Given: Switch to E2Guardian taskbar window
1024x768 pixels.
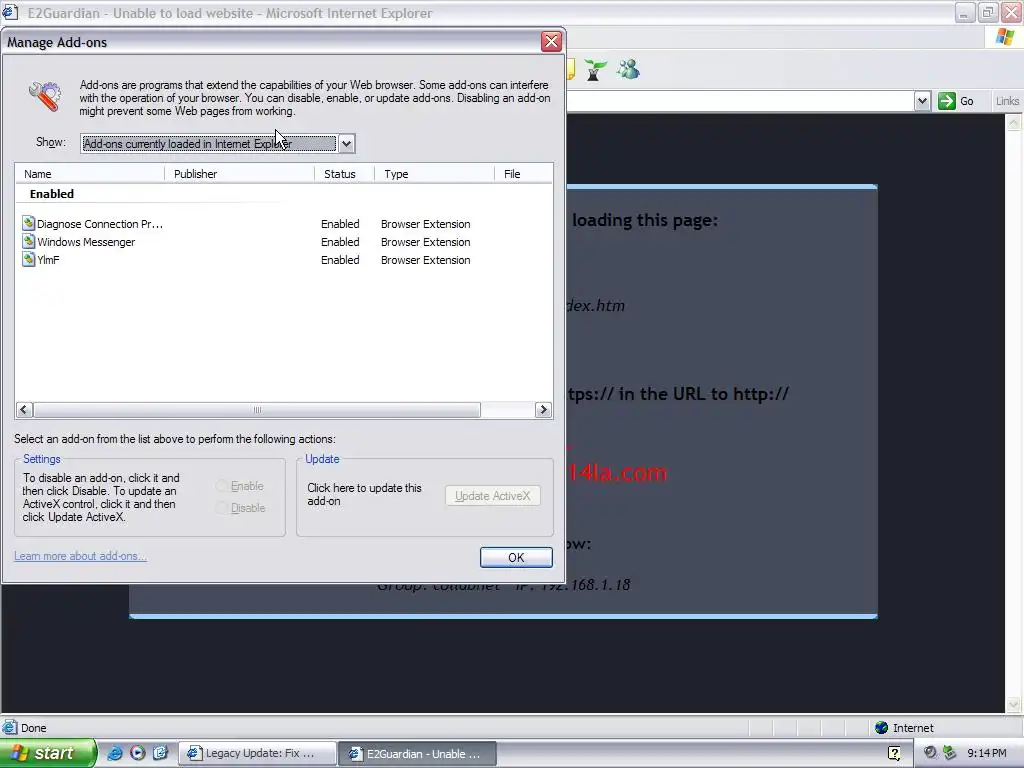Looking at the screenshot, I should [418, 753].
